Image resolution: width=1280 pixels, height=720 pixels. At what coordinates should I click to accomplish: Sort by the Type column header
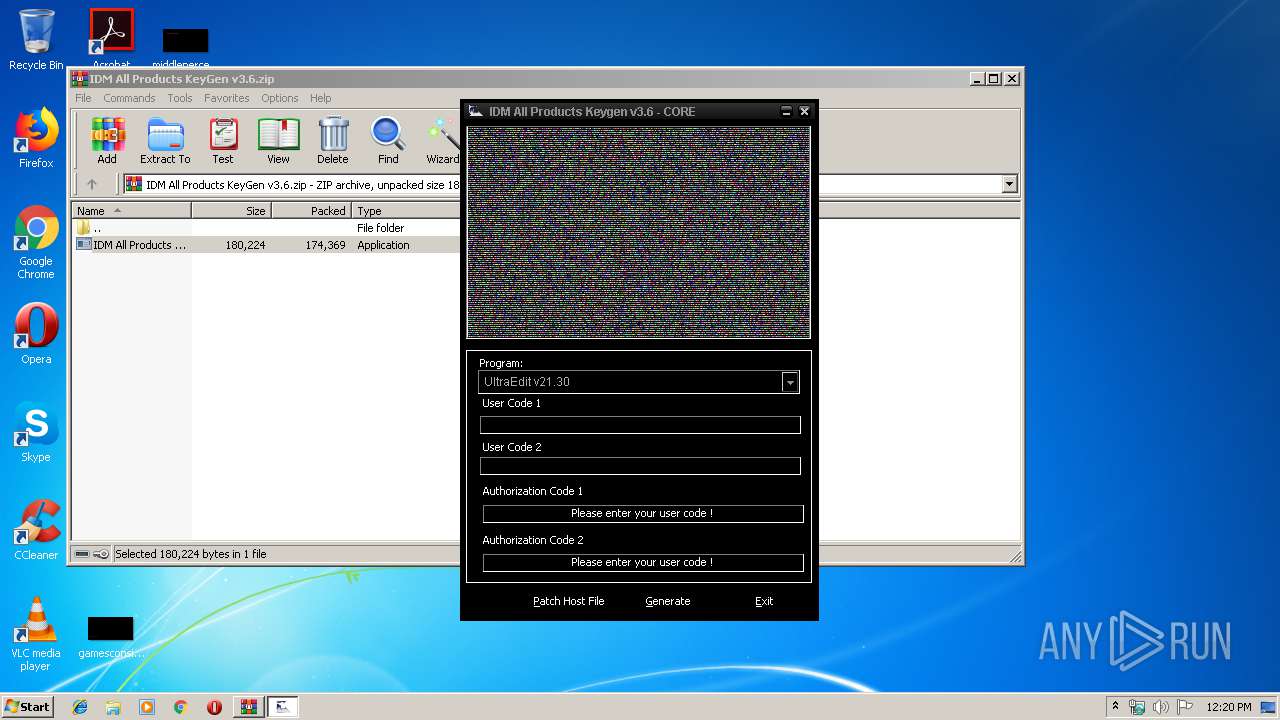[405, 211]
